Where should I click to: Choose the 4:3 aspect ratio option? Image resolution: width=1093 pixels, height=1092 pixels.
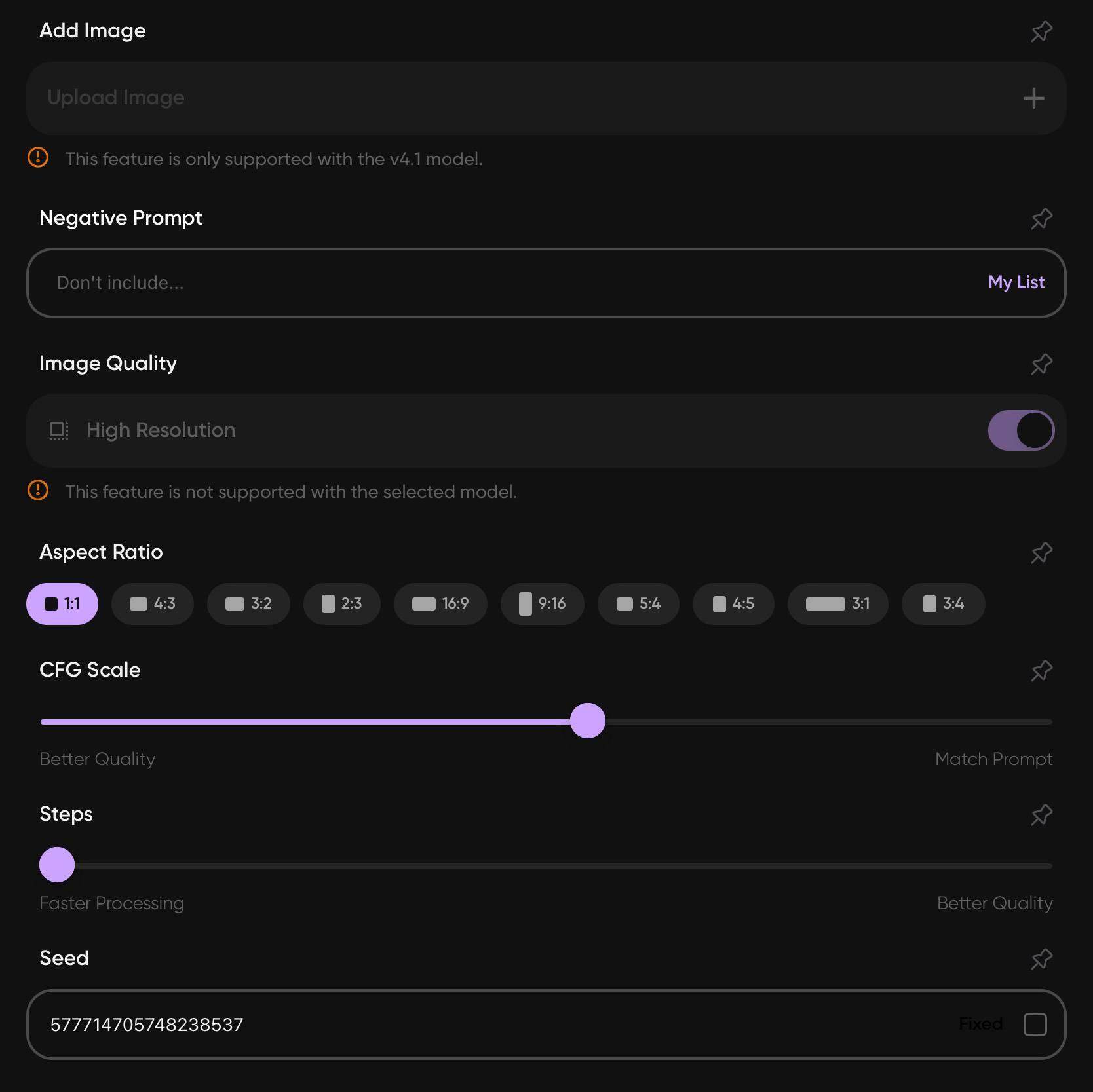pos(152,603)
